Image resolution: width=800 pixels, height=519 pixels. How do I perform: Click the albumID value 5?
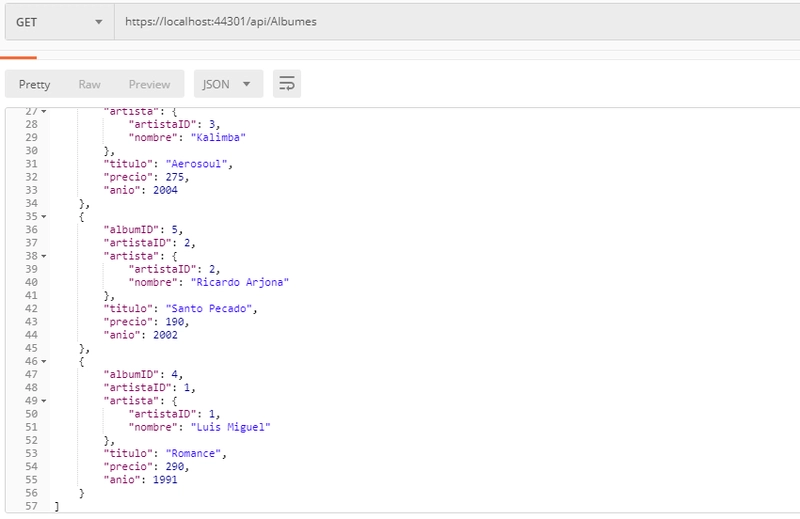coord(174,230)
